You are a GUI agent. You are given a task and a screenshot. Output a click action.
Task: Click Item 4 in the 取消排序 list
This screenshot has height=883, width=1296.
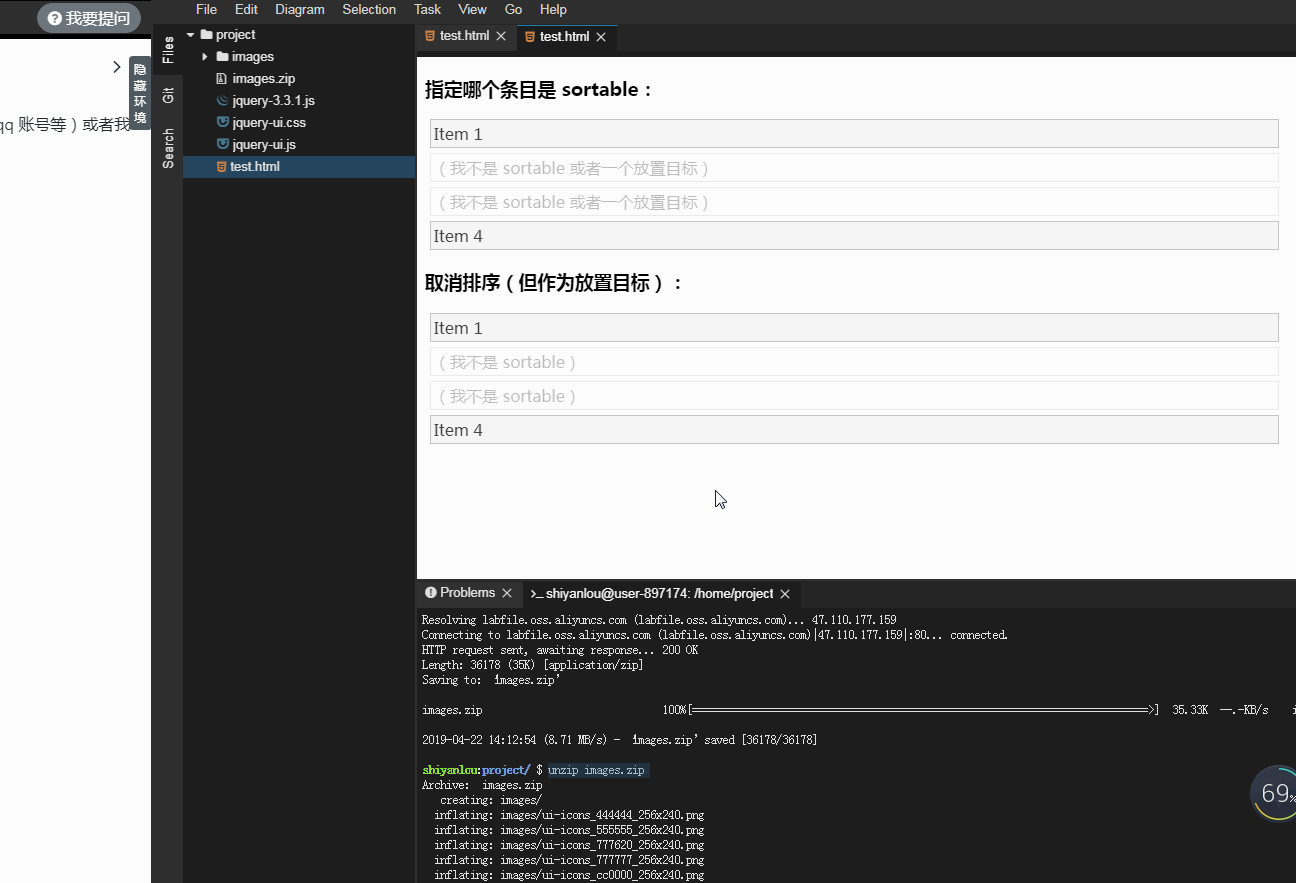click(x=854, y=430)
